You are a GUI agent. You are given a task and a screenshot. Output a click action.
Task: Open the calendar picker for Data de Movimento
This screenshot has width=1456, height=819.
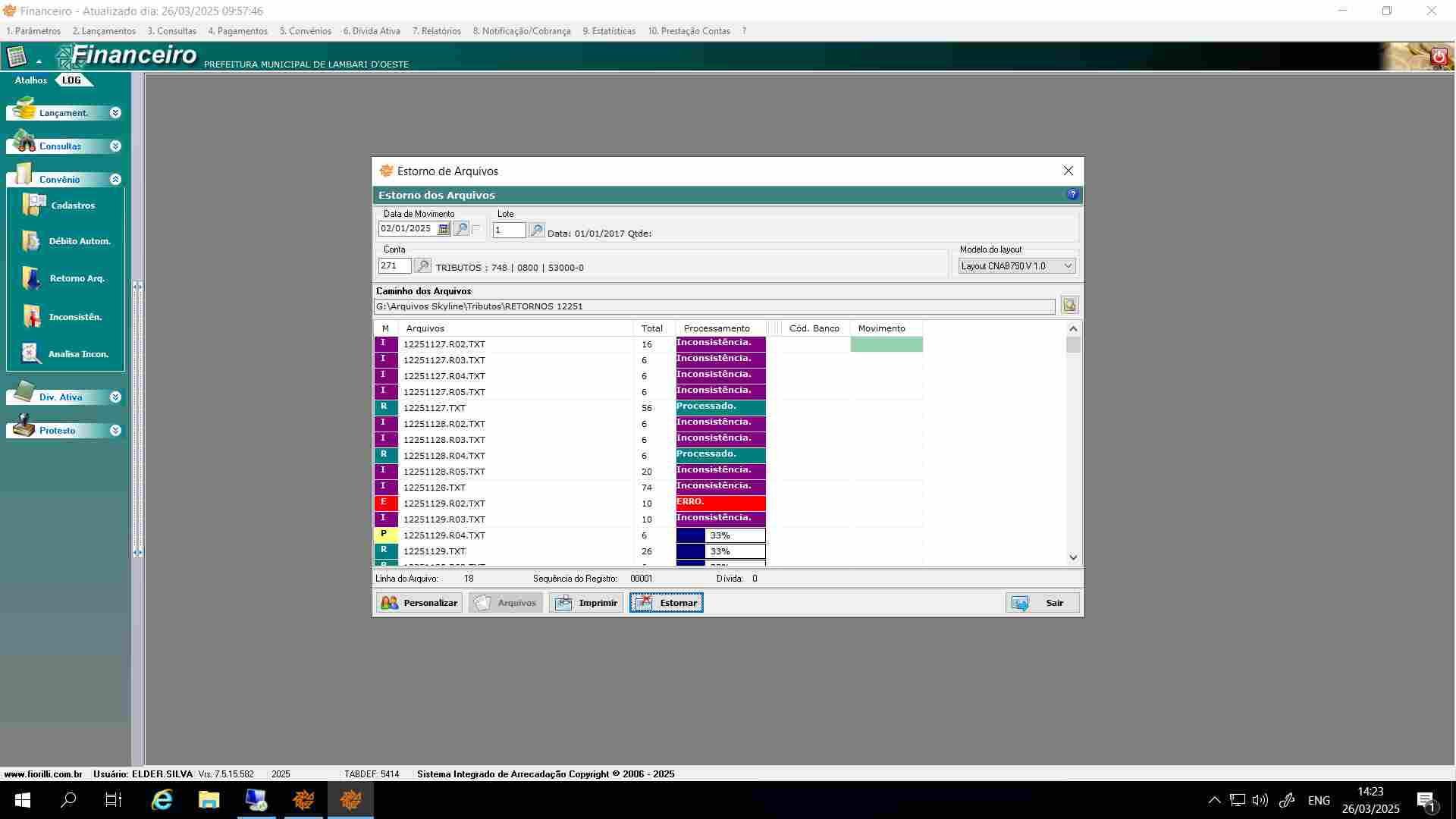tap(444, 229)
